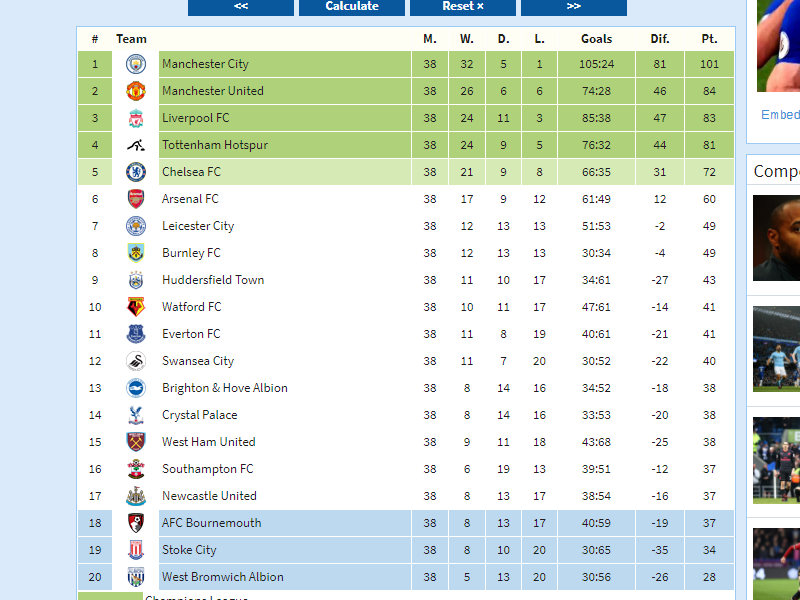Image resolution: width=800 pixels, height=600 pixels.
Task: Click the Watford FC club crest
Action: (x=136, y=307)
